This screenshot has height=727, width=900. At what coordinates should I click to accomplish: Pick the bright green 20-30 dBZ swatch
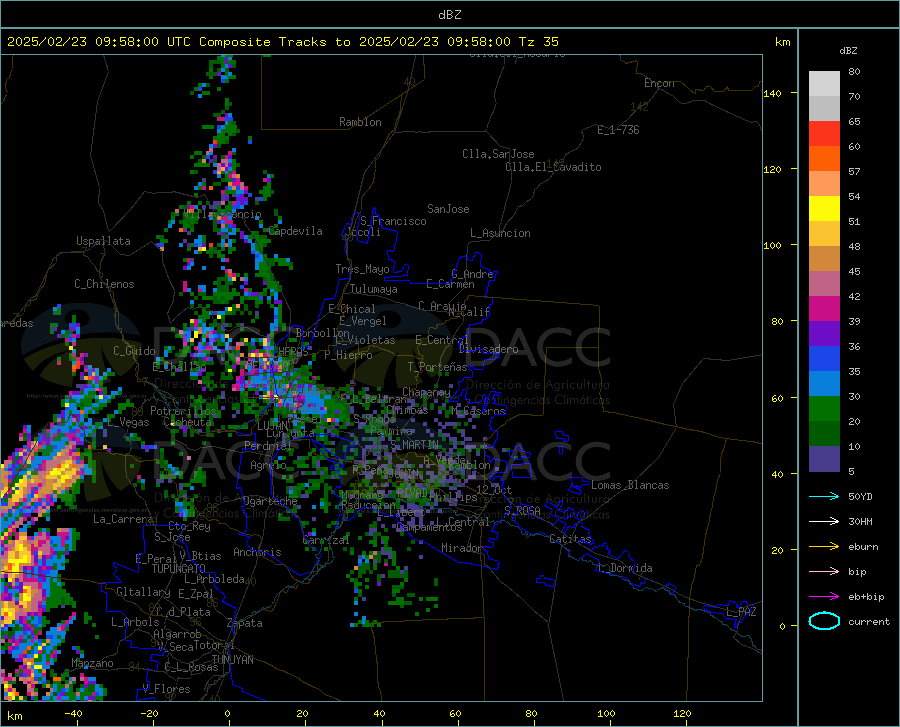point(824,409)
